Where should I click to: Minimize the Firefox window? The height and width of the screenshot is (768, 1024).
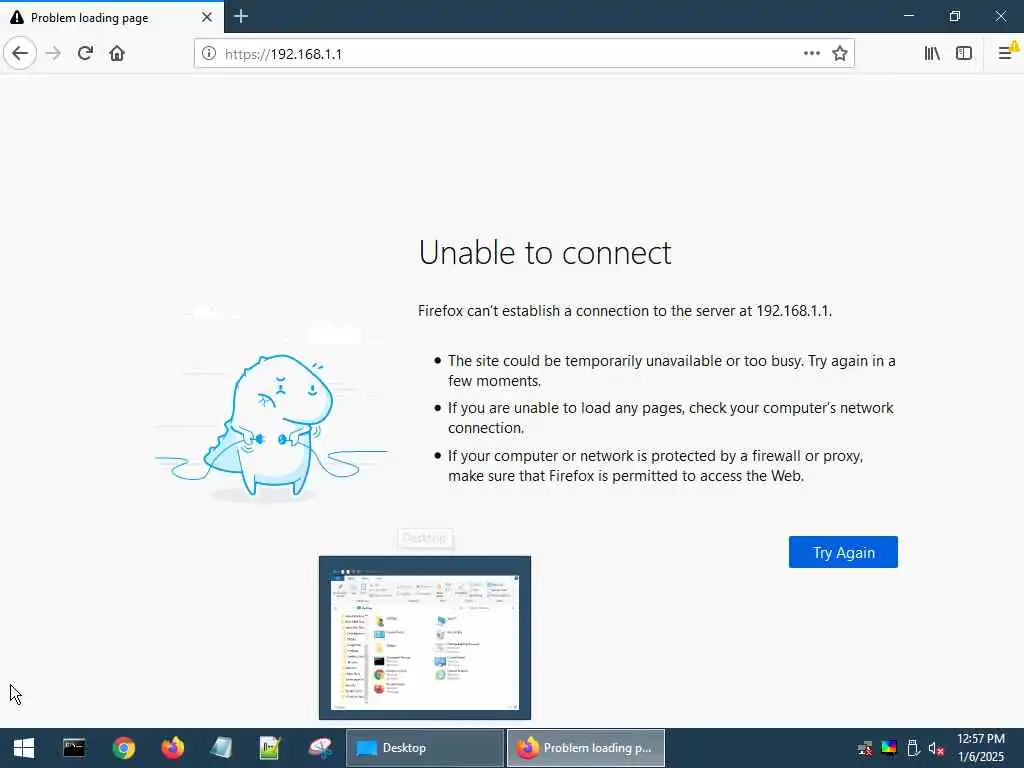pyautogui.click(x=908, y=16)
